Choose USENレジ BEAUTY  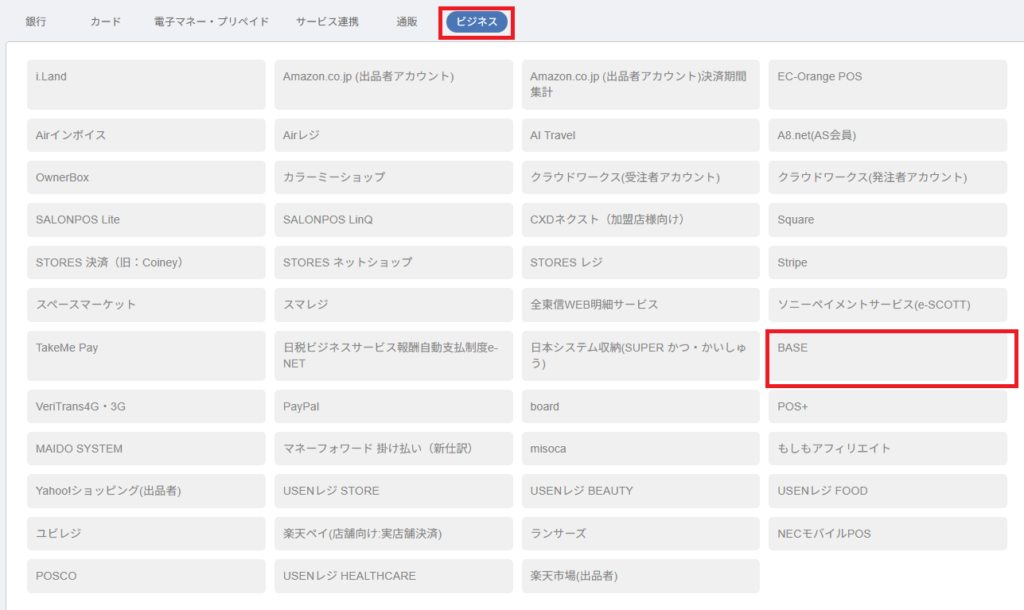(641, 491)
